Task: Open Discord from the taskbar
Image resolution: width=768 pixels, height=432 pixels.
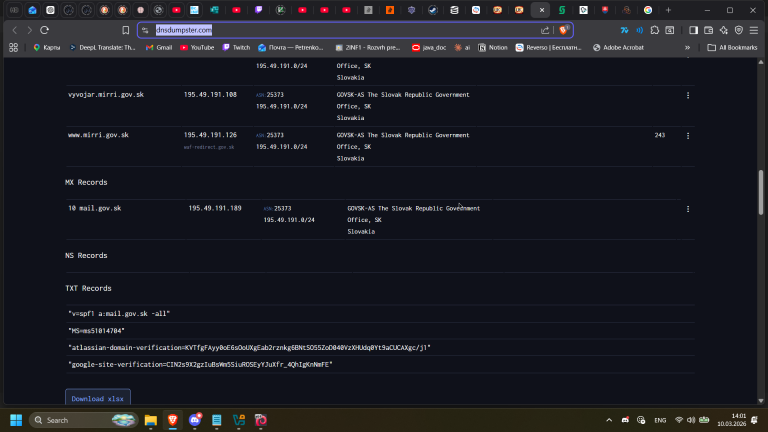Action: [195, 420]
